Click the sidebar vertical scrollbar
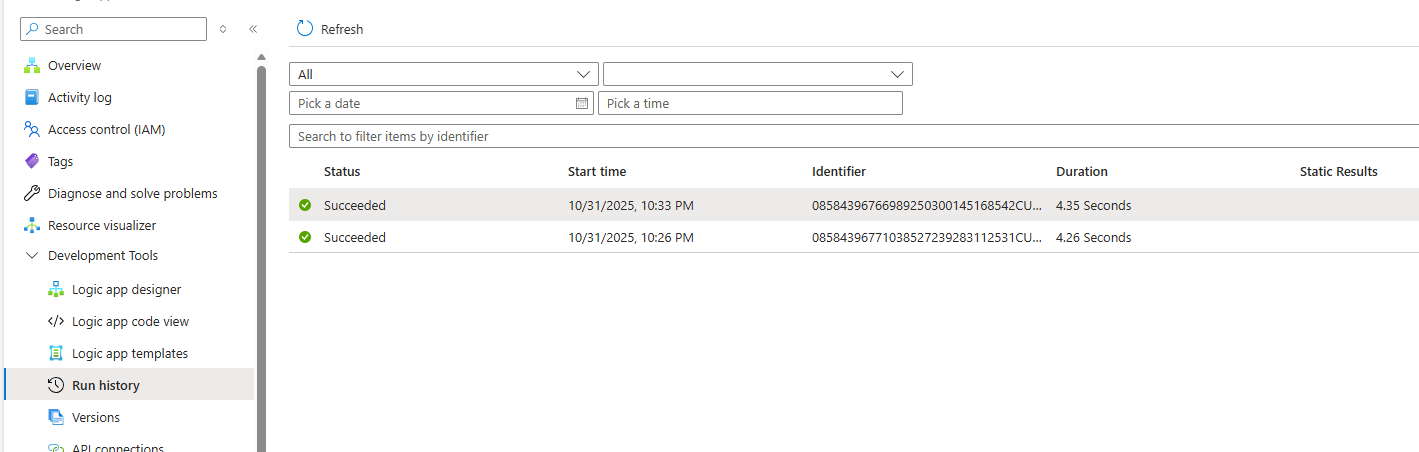This screenshot has height=452, width=1419. click(261, 258)
